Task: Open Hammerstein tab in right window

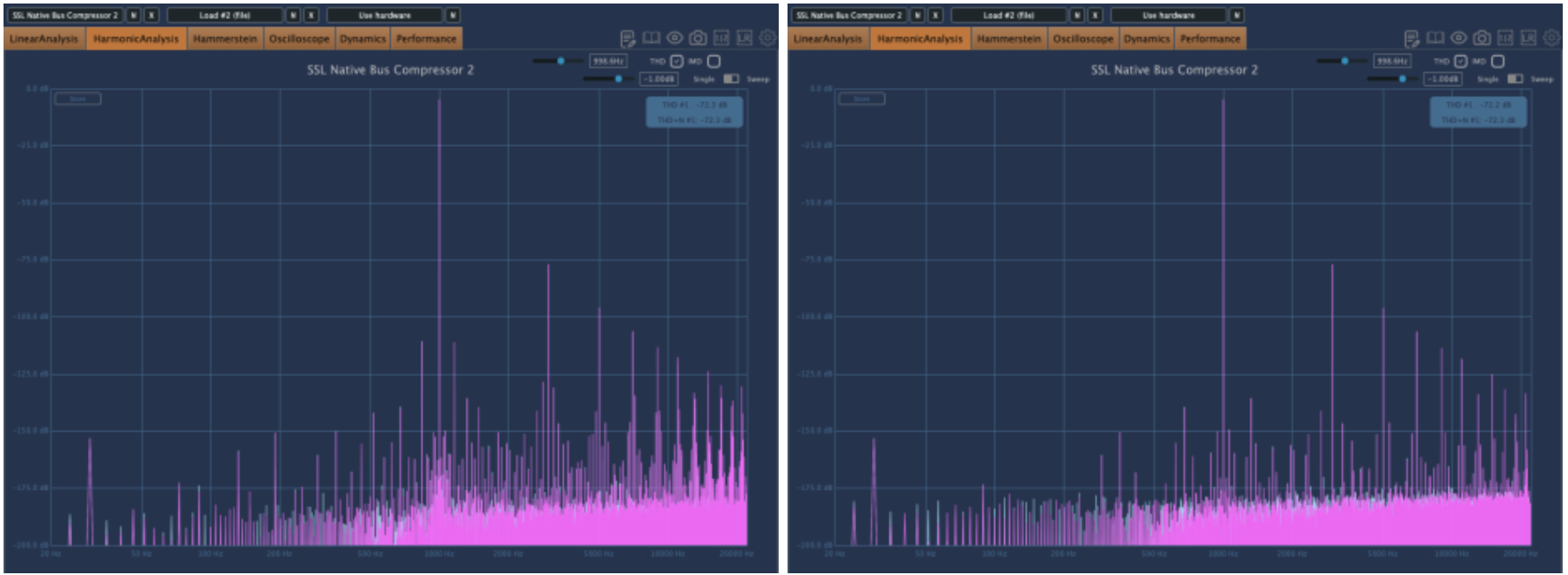Action: (1009, 39)
